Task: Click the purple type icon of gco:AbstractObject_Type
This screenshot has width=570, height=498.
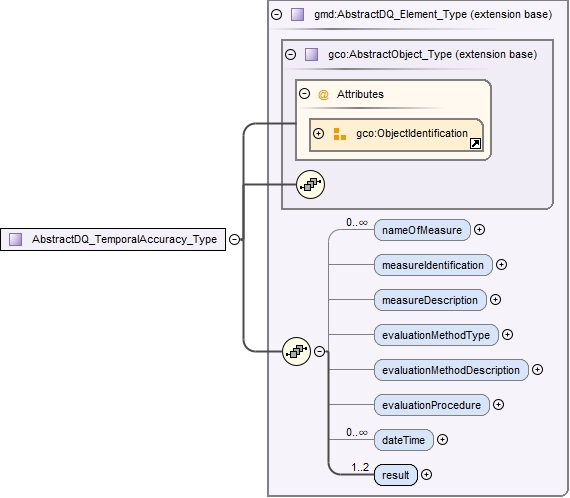Action: [311, 55]
